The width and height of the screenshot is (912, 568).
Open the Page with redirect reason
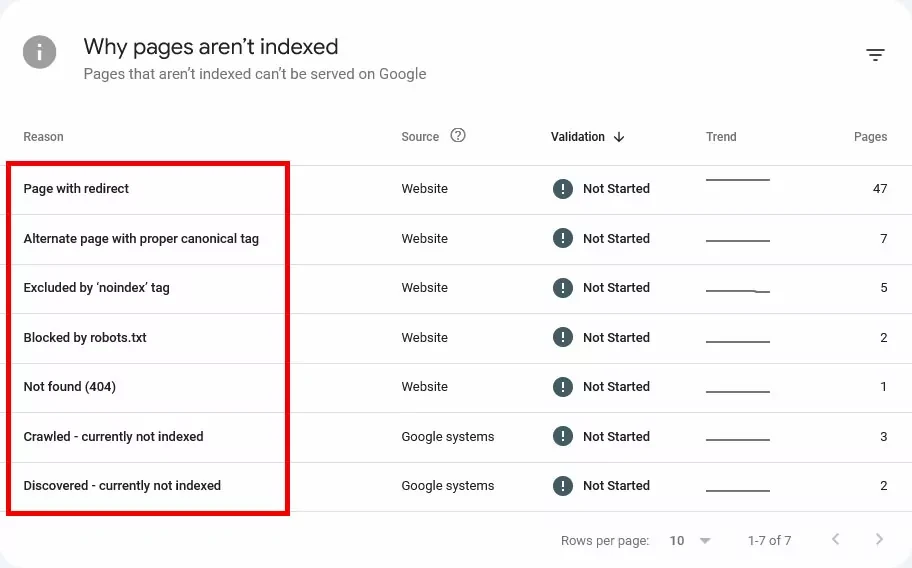tap(76, 189)
